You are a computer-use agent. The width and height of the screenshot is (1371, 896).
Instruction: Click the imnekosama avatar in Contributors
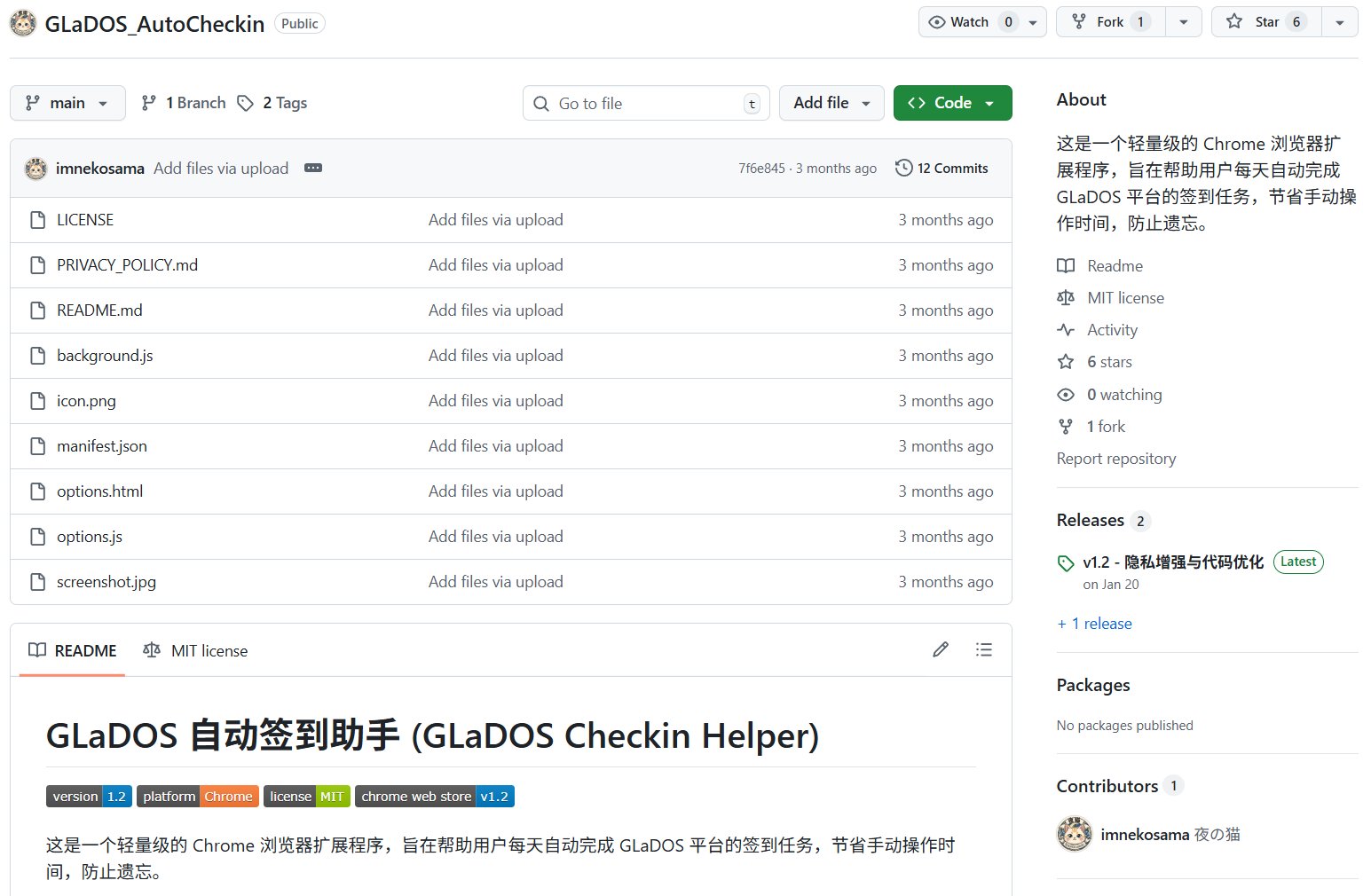1074,835
